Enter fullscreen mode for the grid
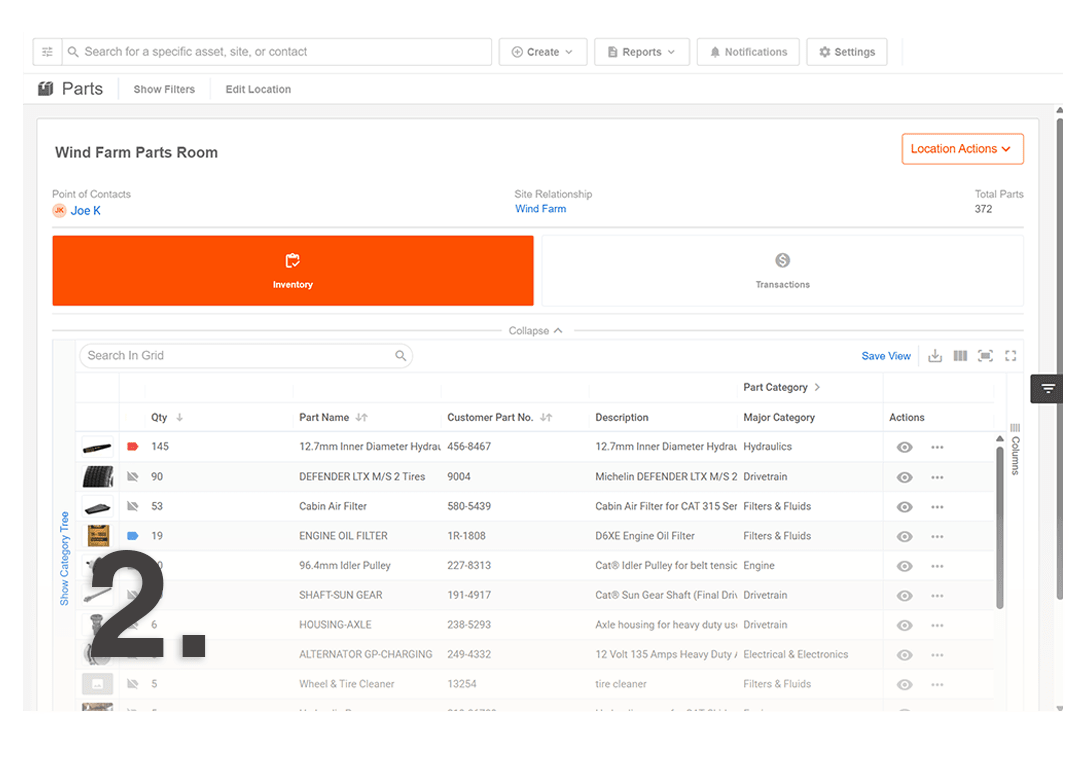The image size is (1086, 757). pos(1010,356)
